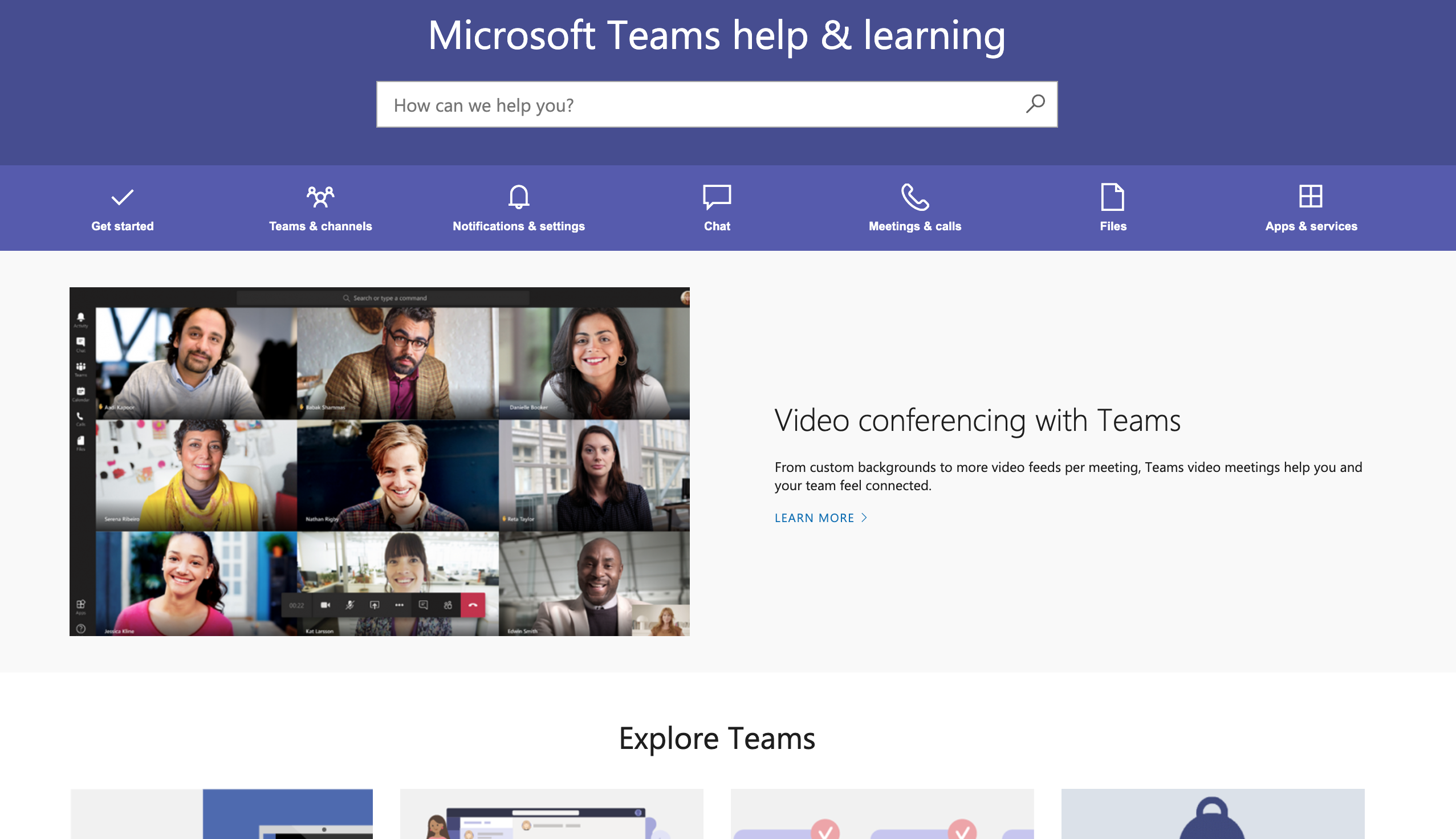
Task: Click the Video conferencing with Teams heading
Action: (x=977, y=420)
